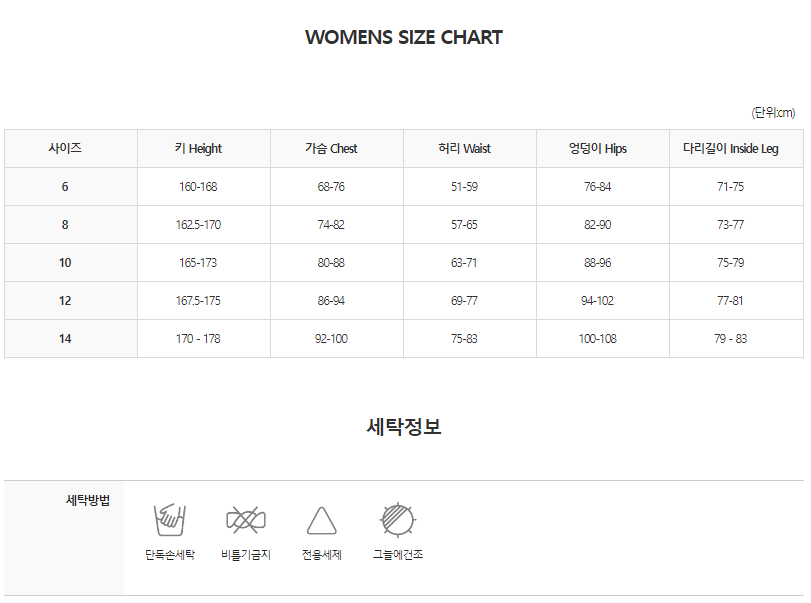Click the dry in shade icon
The image size is (811, 603).
(398, 520)
